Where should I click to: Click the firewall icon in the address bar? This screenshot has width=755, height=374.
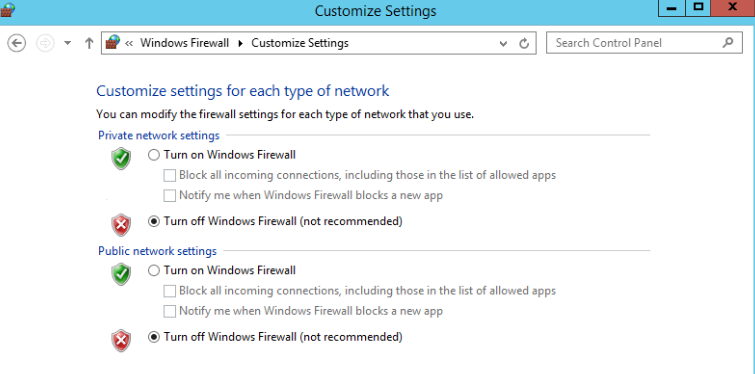click(113, 42)
